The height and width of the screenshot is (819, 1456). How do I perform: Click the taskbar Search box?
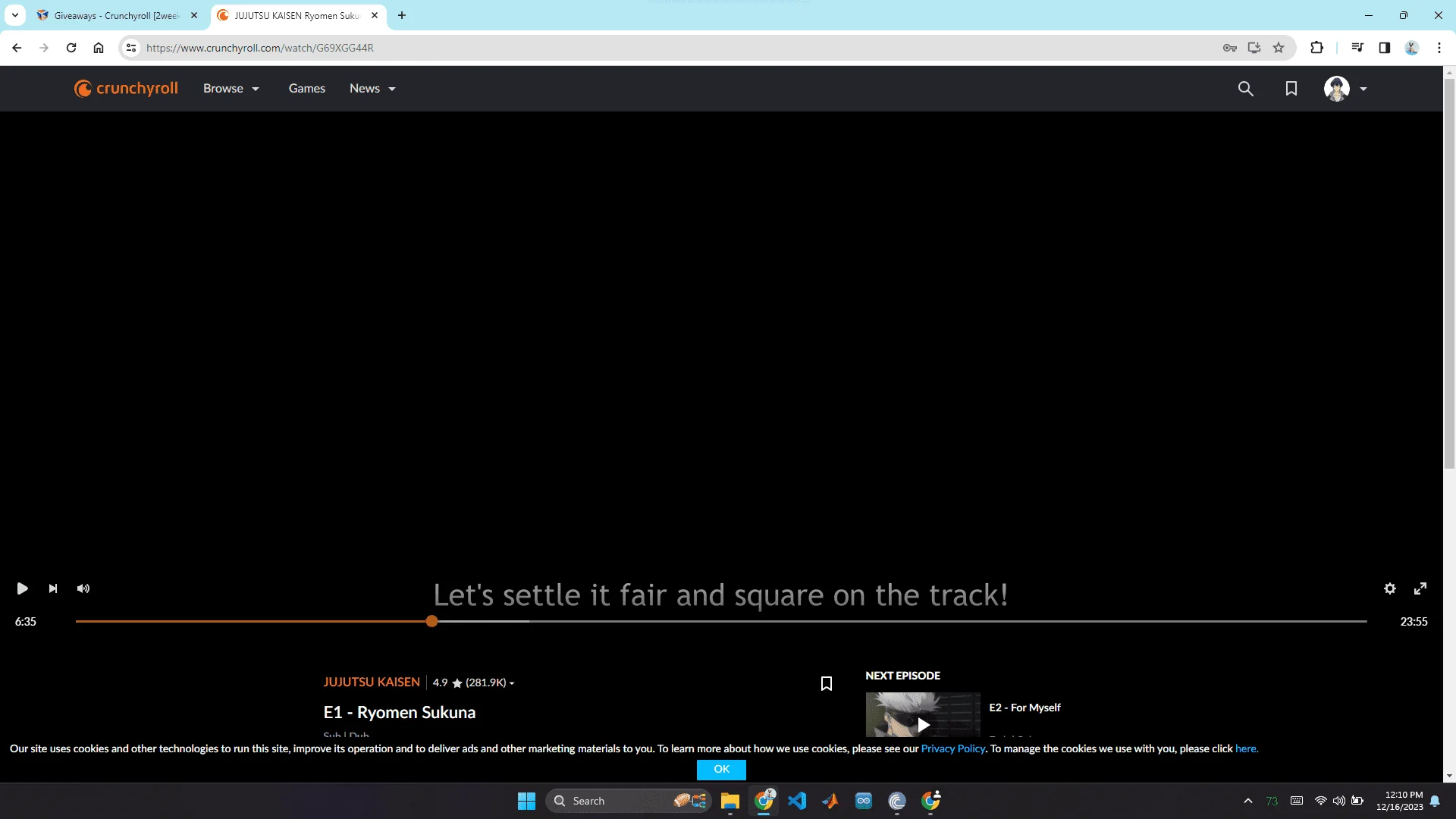tap(628, 801)
